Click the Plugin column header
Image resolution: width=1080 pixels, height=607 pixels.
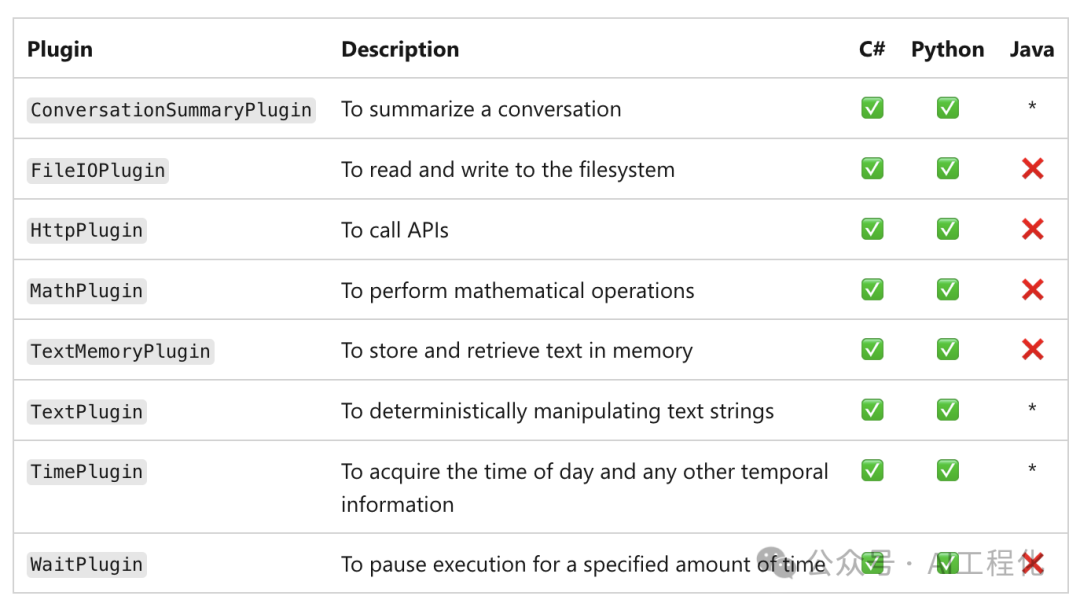(x=60, y=50)
